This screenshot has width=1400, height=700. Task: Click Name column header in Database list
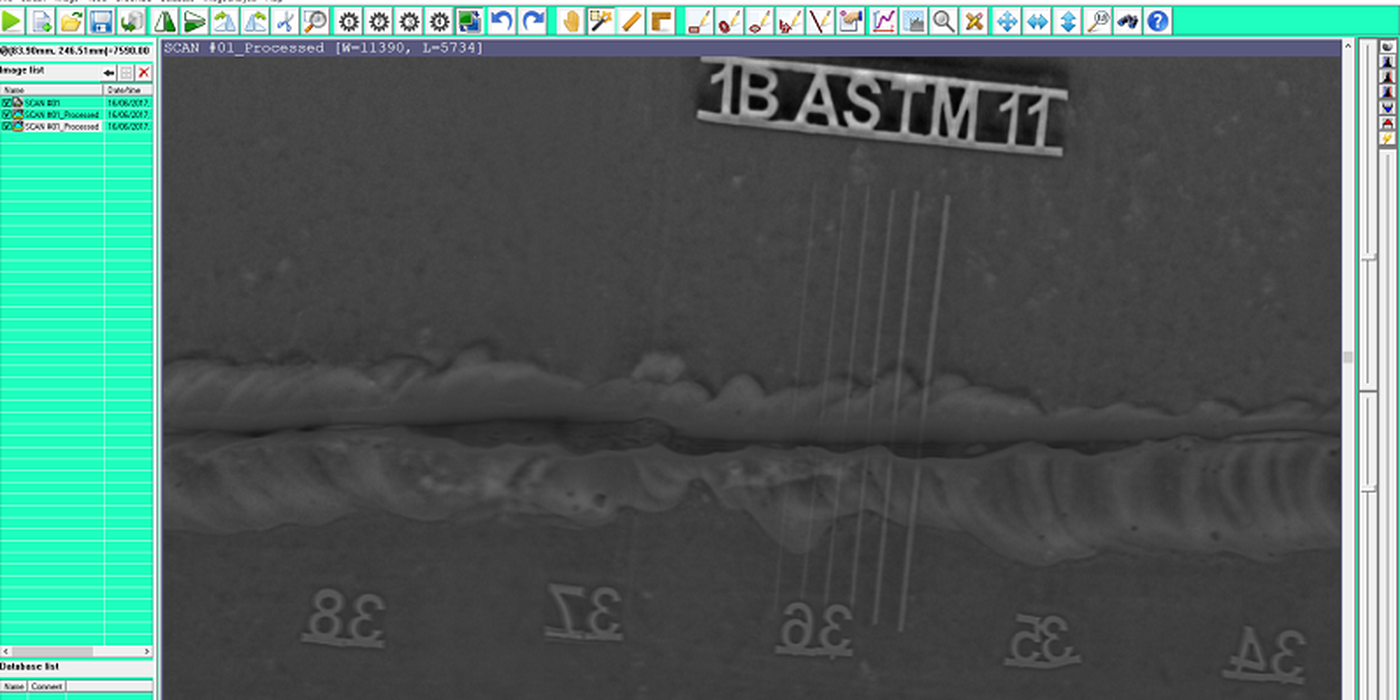click(x=13, y=686)
